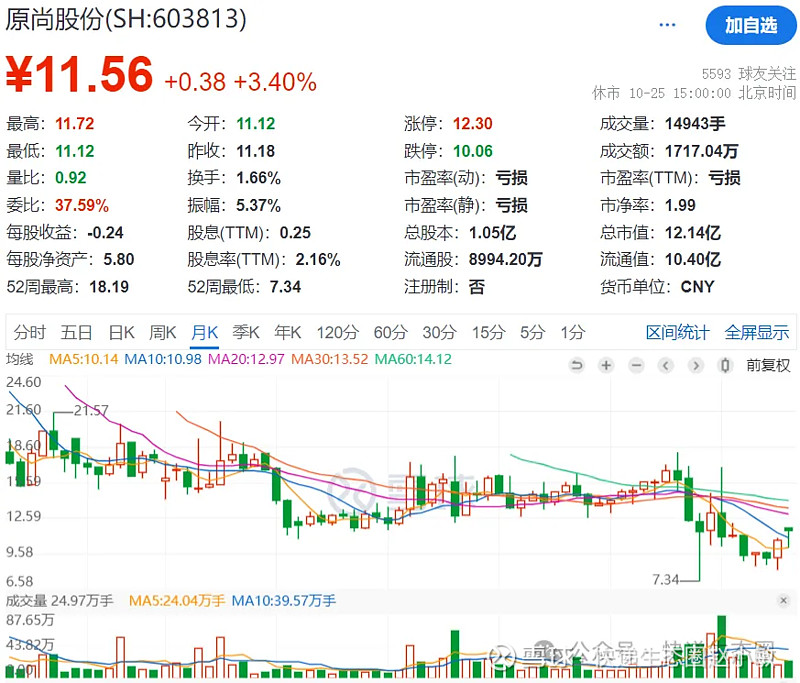Switch to the 30分 interval tab
This screenshot has width=800, height=683.
(x=439, y=333)
